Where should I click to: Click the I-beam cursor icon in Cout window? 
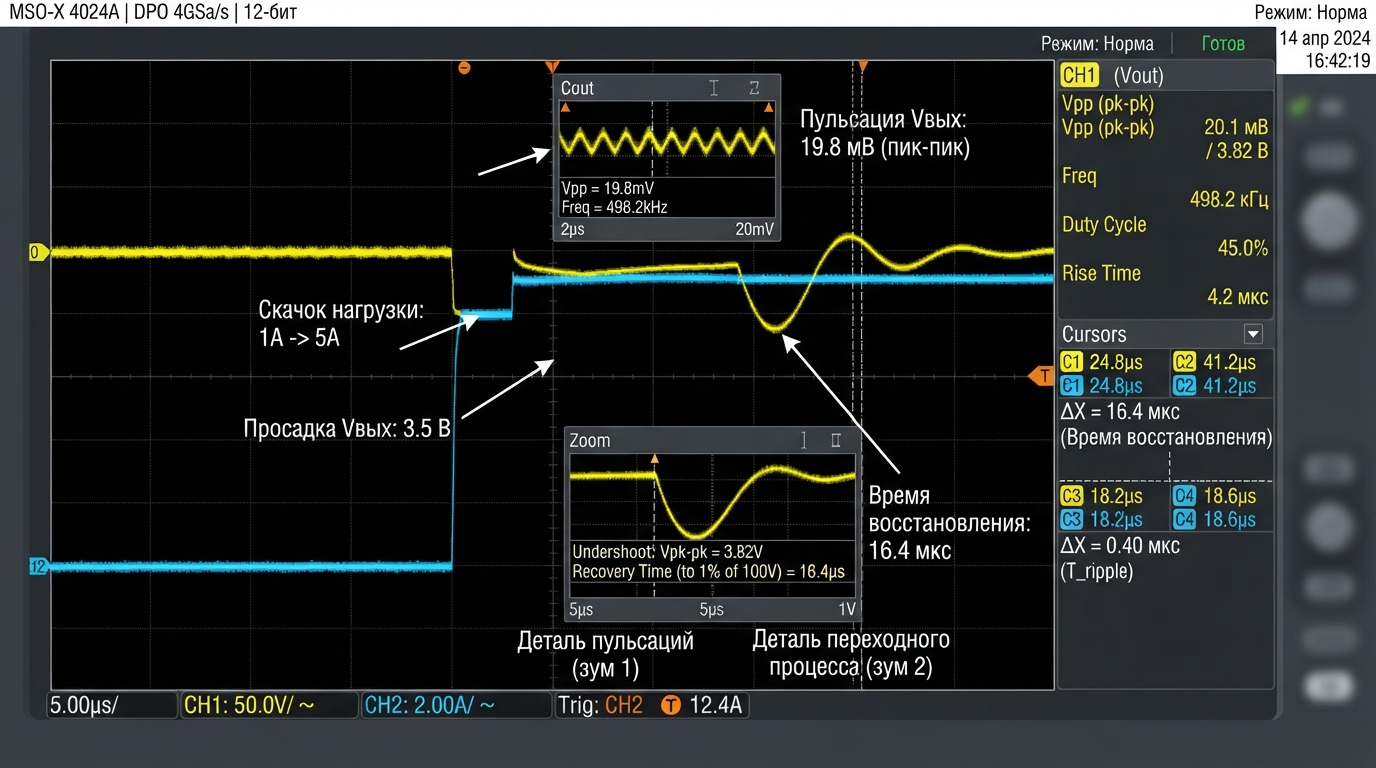(714, 88)
